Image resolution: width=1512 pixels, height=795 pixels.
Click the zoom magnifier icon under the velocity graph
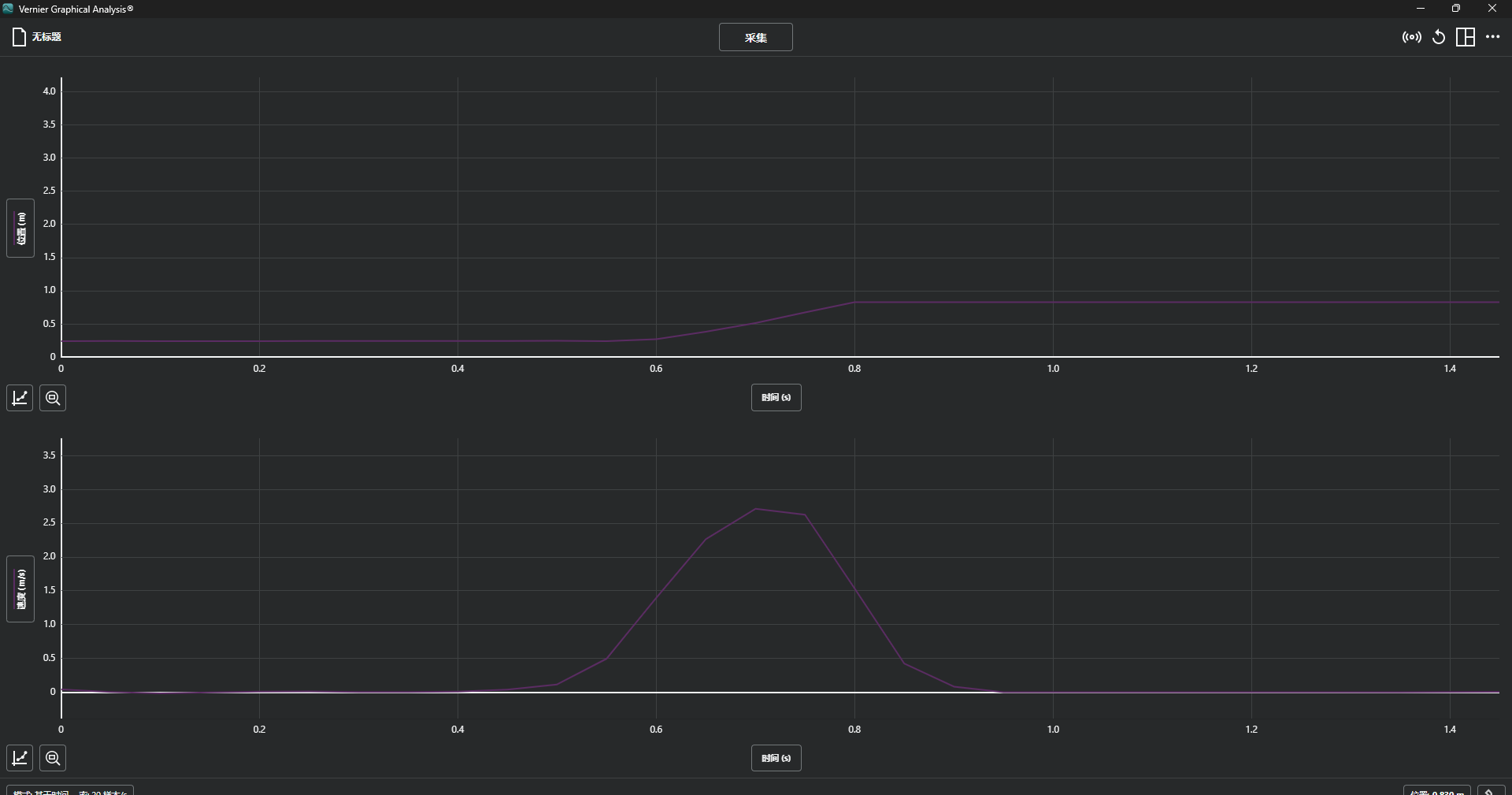click(x=53, y=758)
